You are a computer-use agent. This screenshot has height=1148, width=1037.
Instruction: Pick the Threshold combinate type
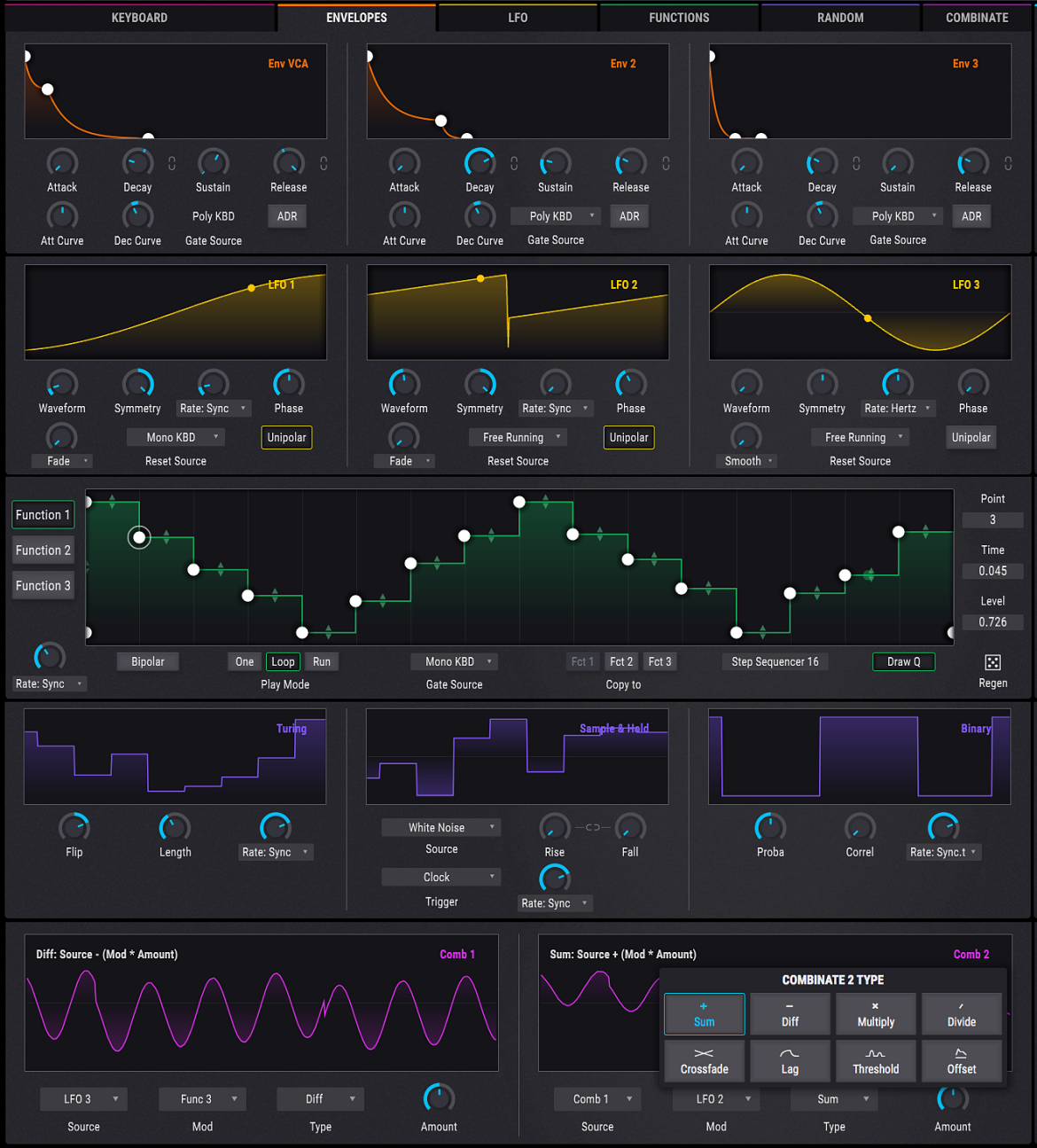(876, 1061)
